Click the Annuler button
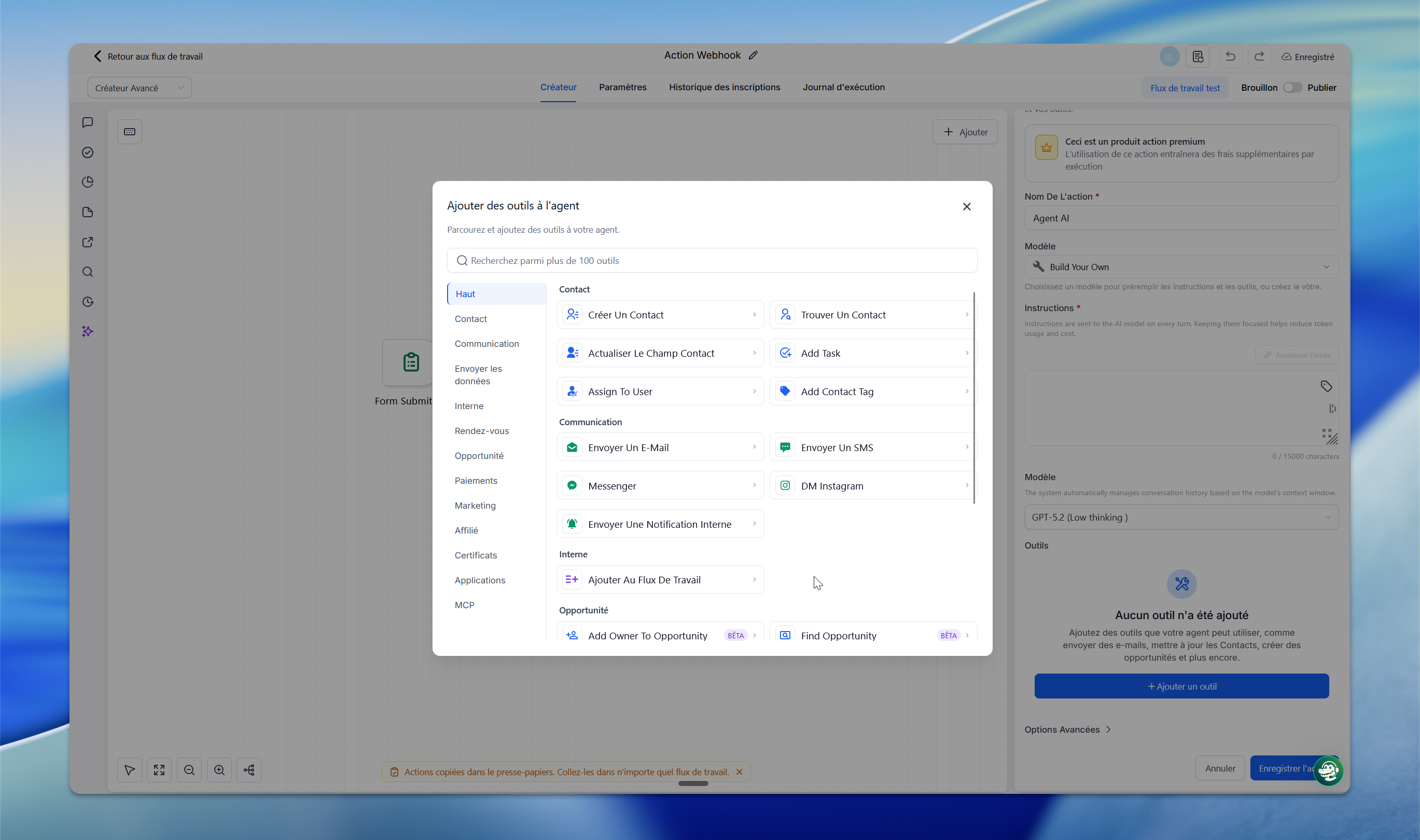 pos(1220,768)
